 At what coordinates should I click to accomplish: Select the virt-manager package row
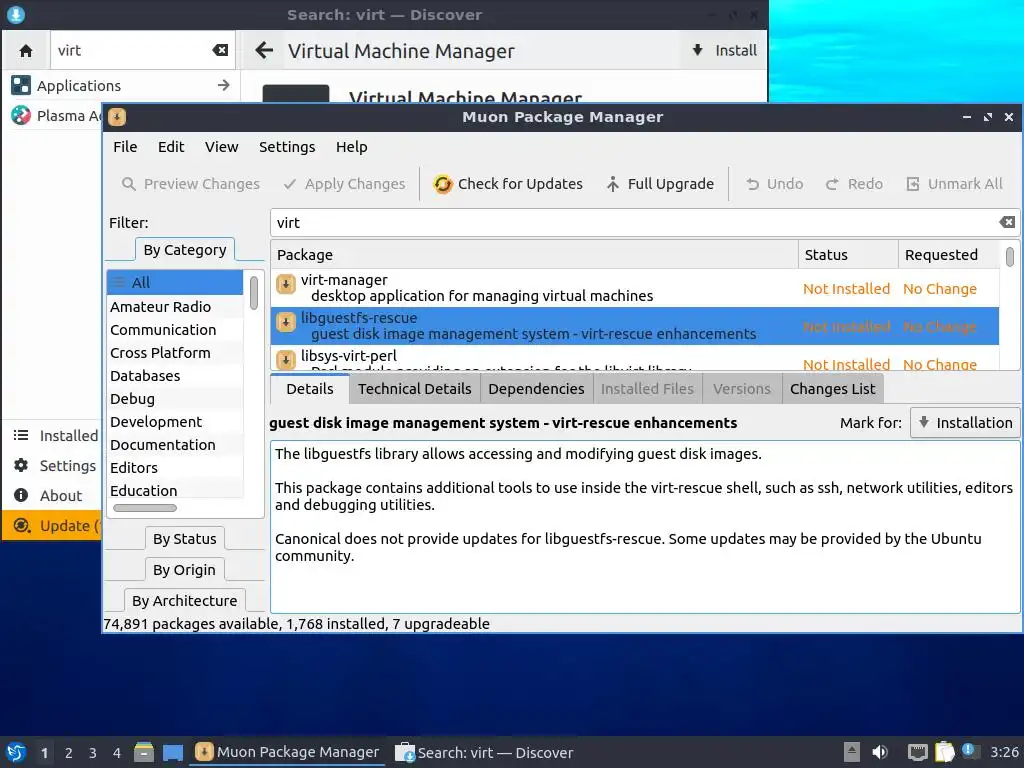635,288
